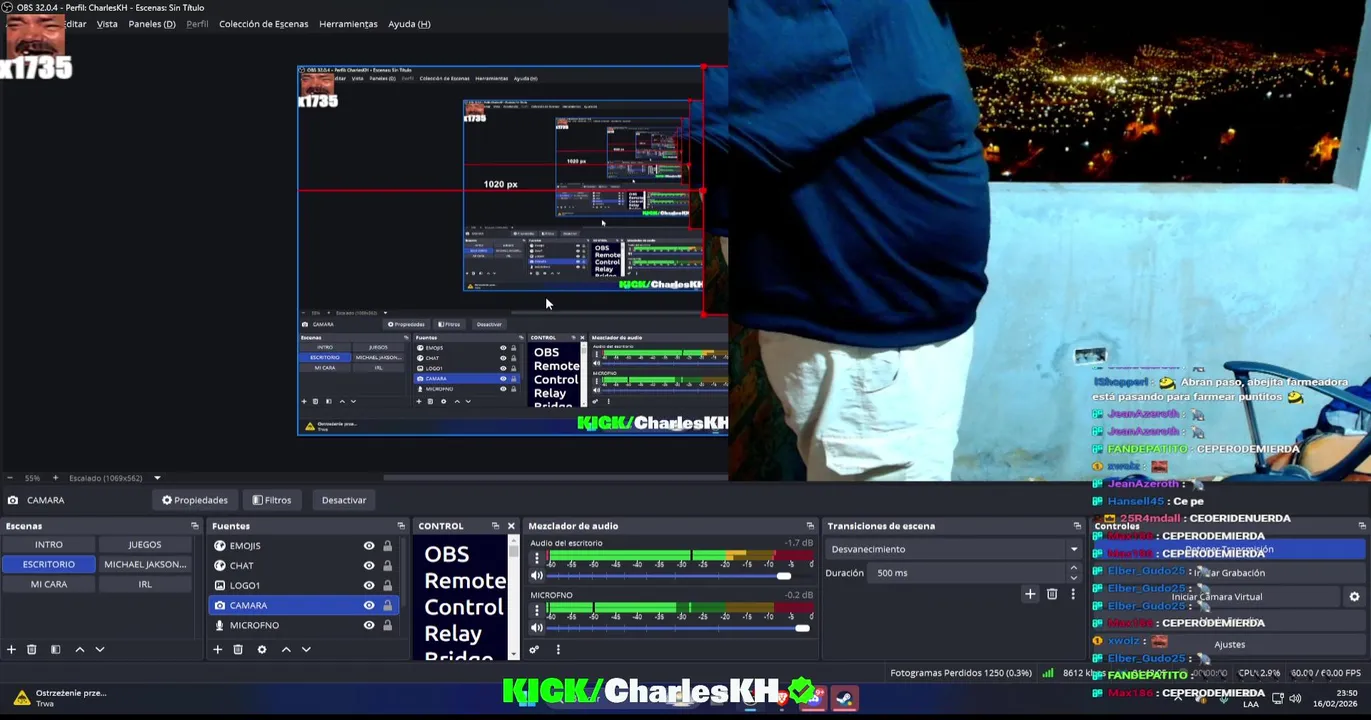Open Vista menu
Screen dimensions: 1371x720
(x=107, y=24)
